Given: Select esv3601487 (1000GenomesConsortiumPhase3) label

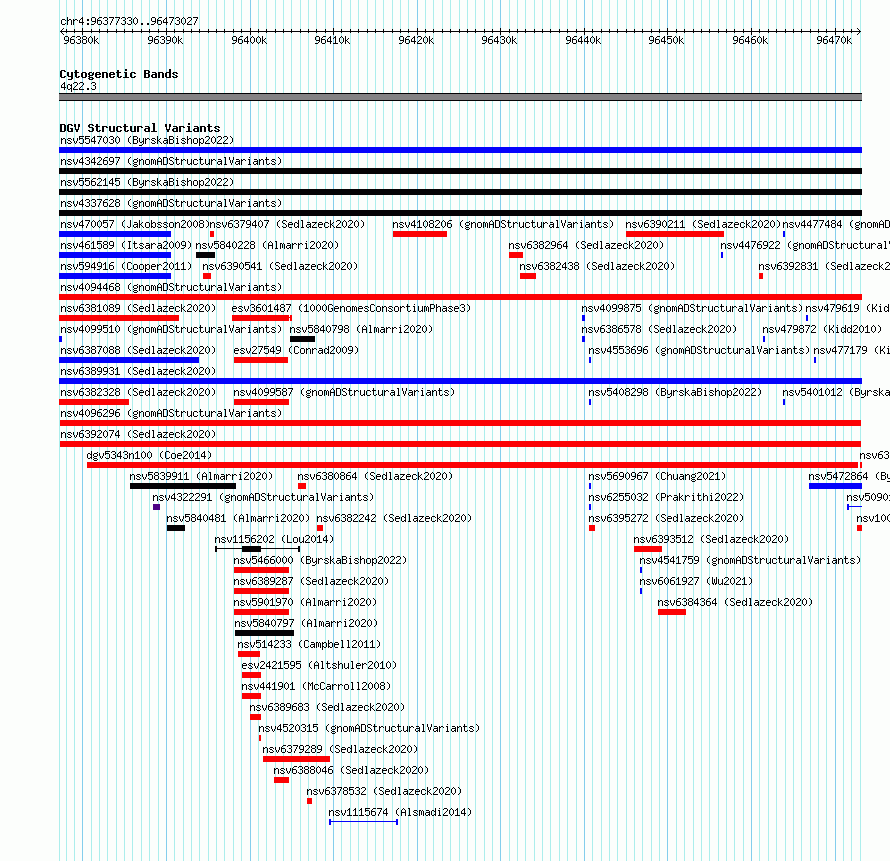Looking at the screenshot, I should (351, 308).
